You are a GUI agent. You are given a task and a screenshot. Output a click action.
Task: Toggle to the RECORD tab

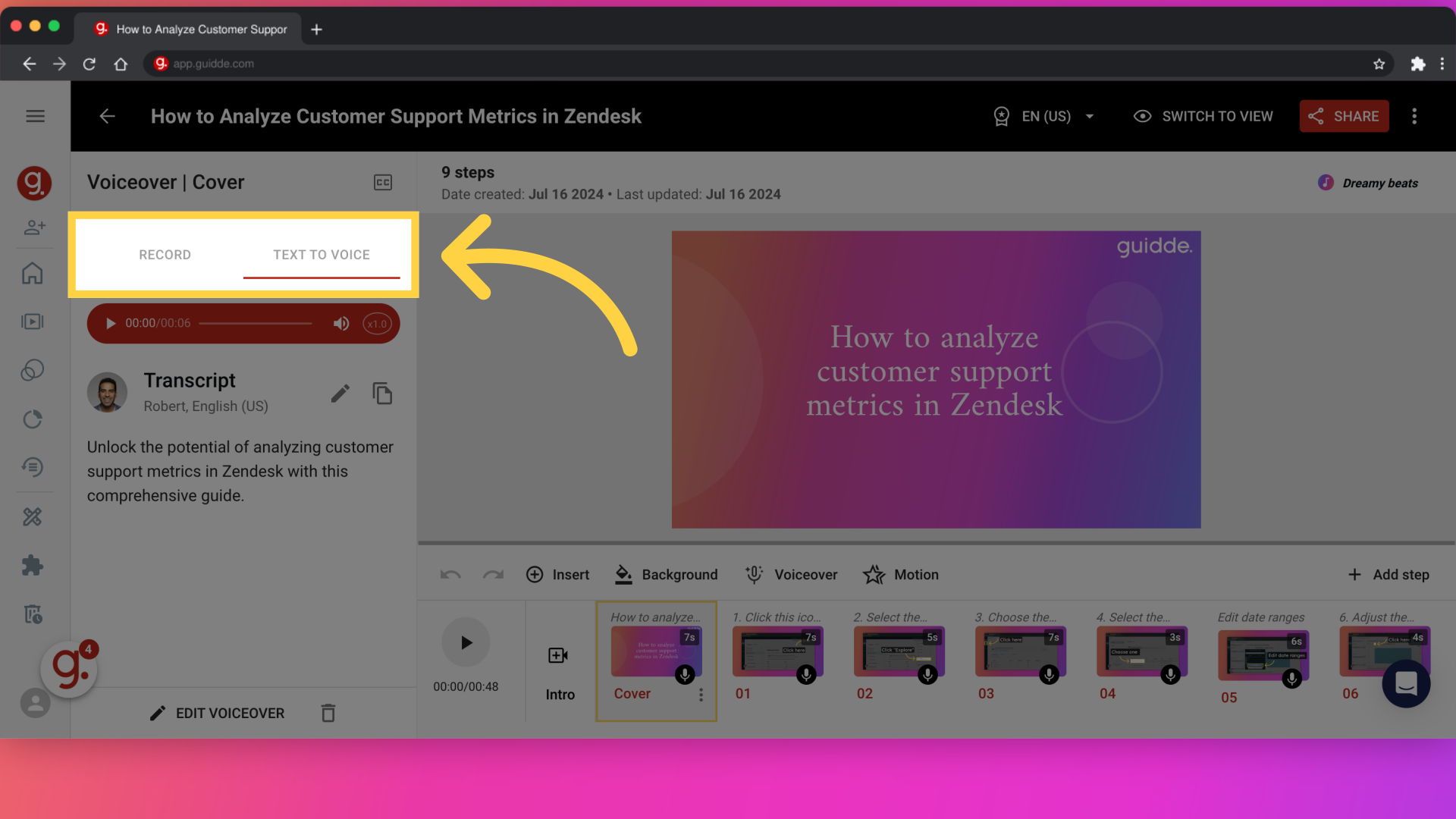(x=165, y=254)
